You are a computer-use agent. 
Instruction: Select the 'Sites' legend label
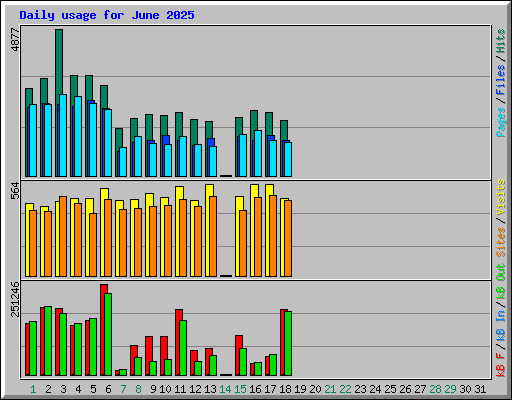point(501,242)
